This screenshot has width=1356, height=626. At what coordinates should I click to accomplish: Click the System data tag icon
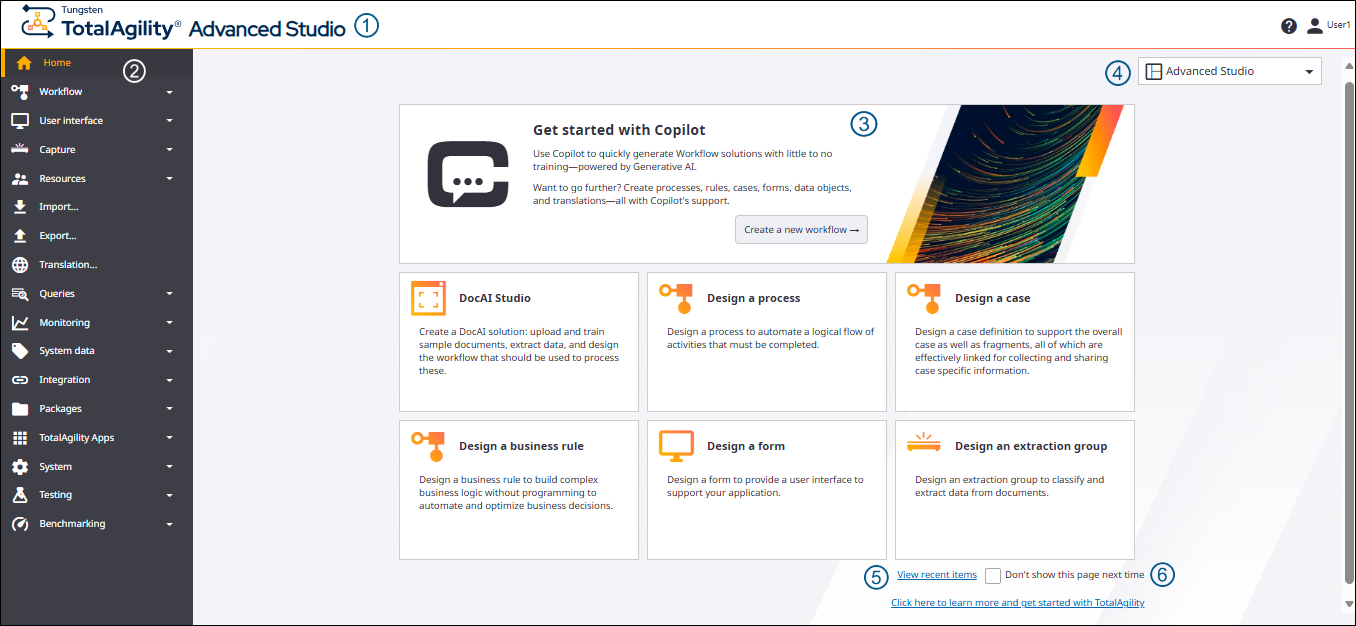pyautogui.click(x=20, y=351)
